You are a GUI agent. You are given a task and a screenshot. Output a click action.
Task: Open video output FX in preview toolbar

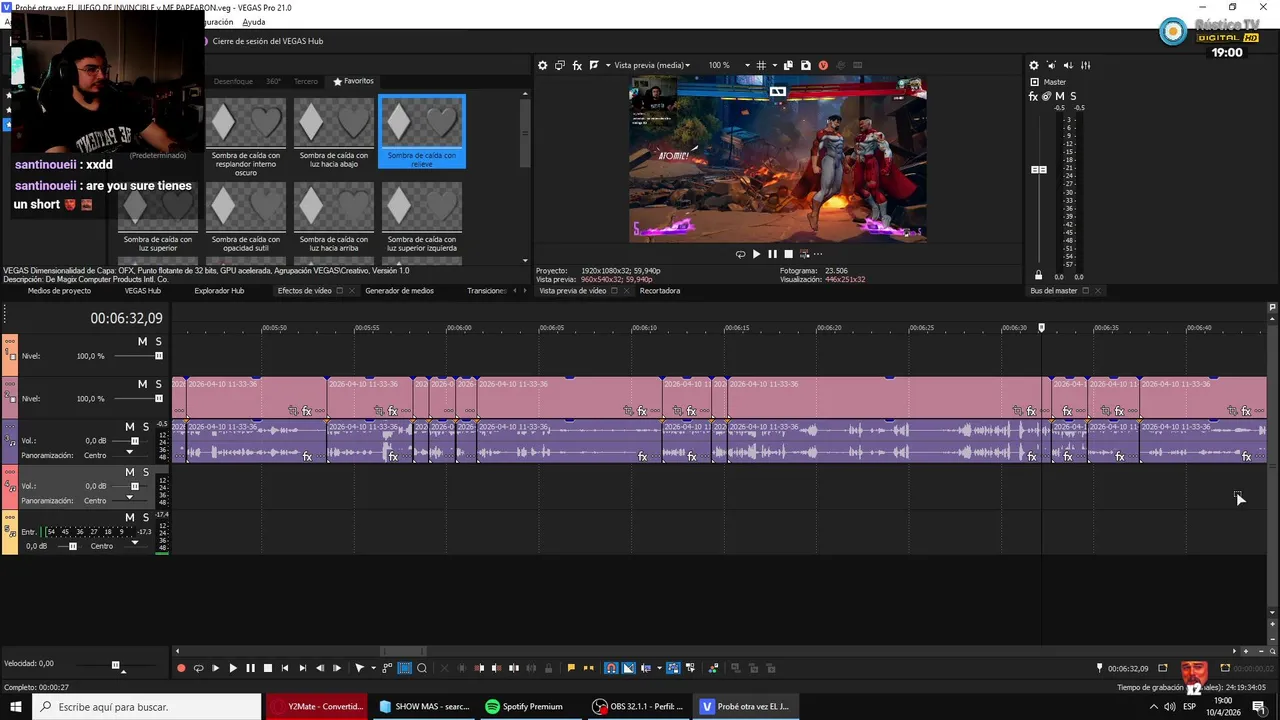pos(577,65)
